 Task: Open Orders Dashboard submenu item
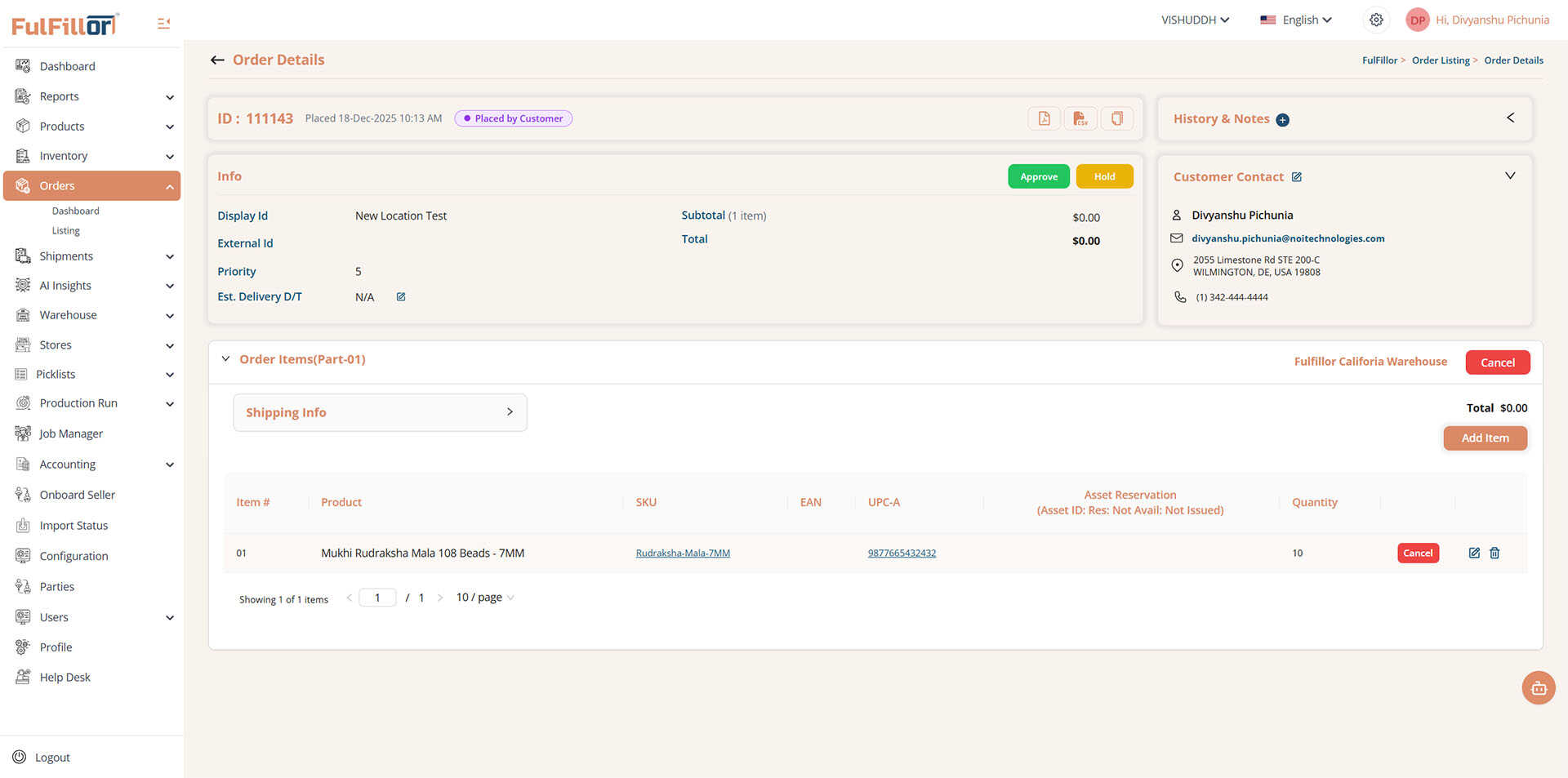pos(75,211)
